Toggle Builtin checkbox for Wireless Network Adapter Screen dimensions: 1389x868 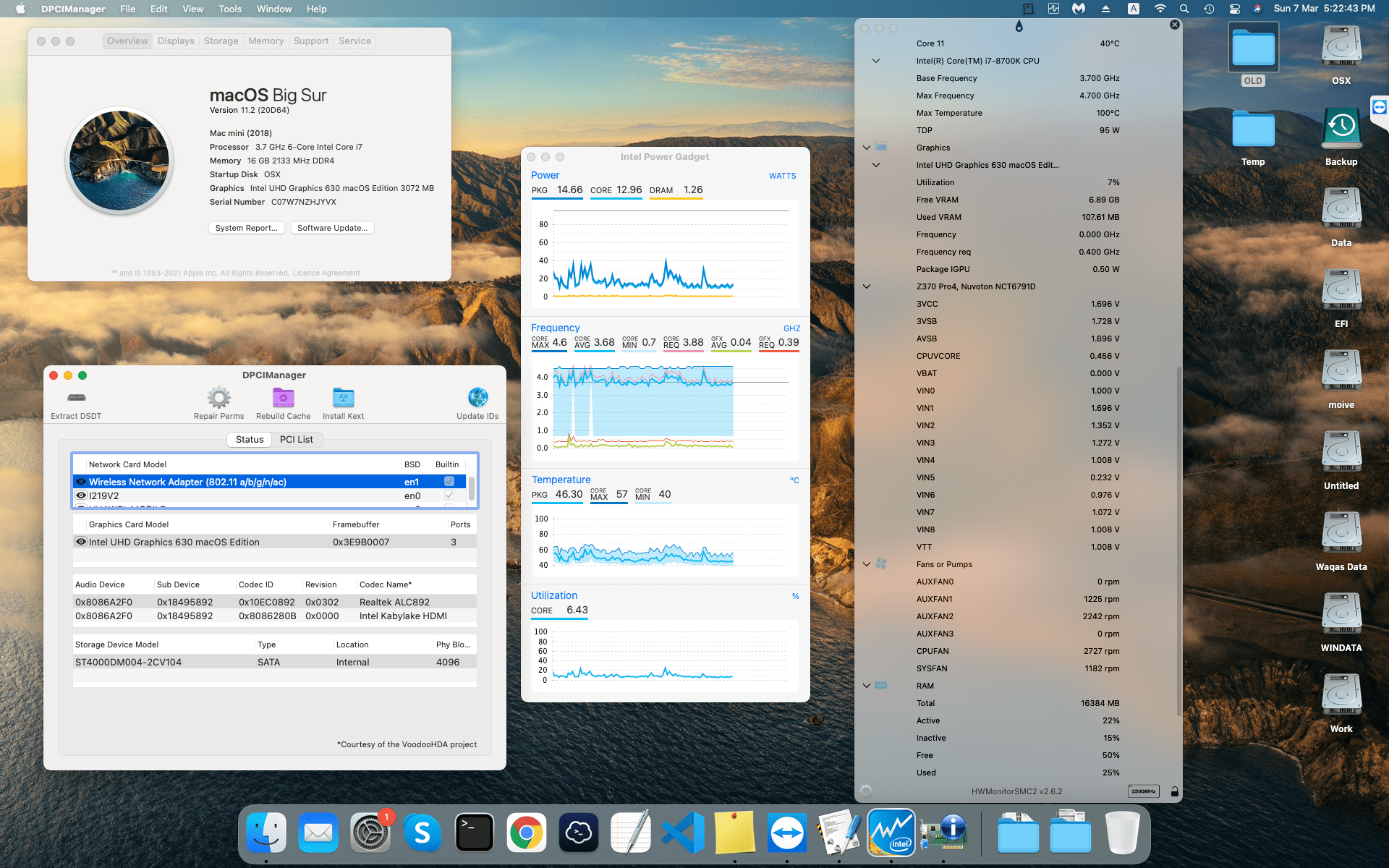(x=449, y=482)
